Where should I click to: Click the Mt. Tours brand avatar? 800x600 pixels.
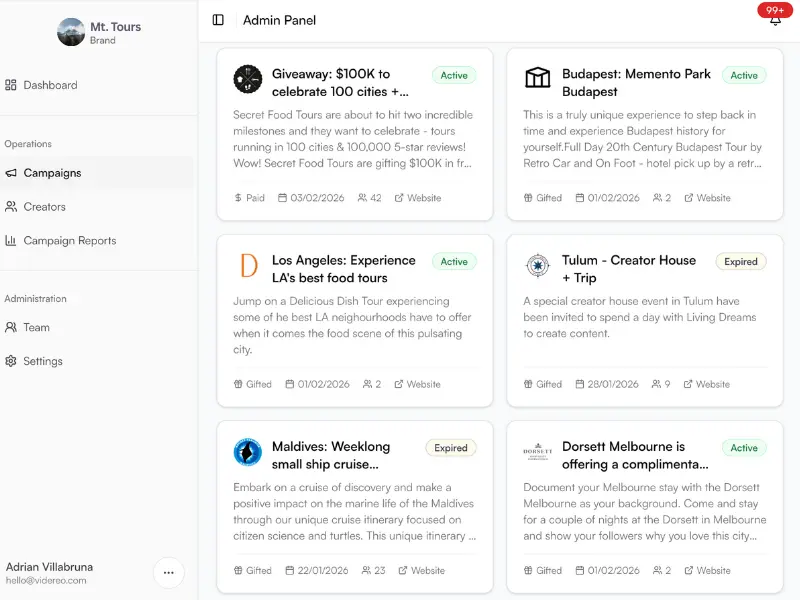(x=71, y=32)
